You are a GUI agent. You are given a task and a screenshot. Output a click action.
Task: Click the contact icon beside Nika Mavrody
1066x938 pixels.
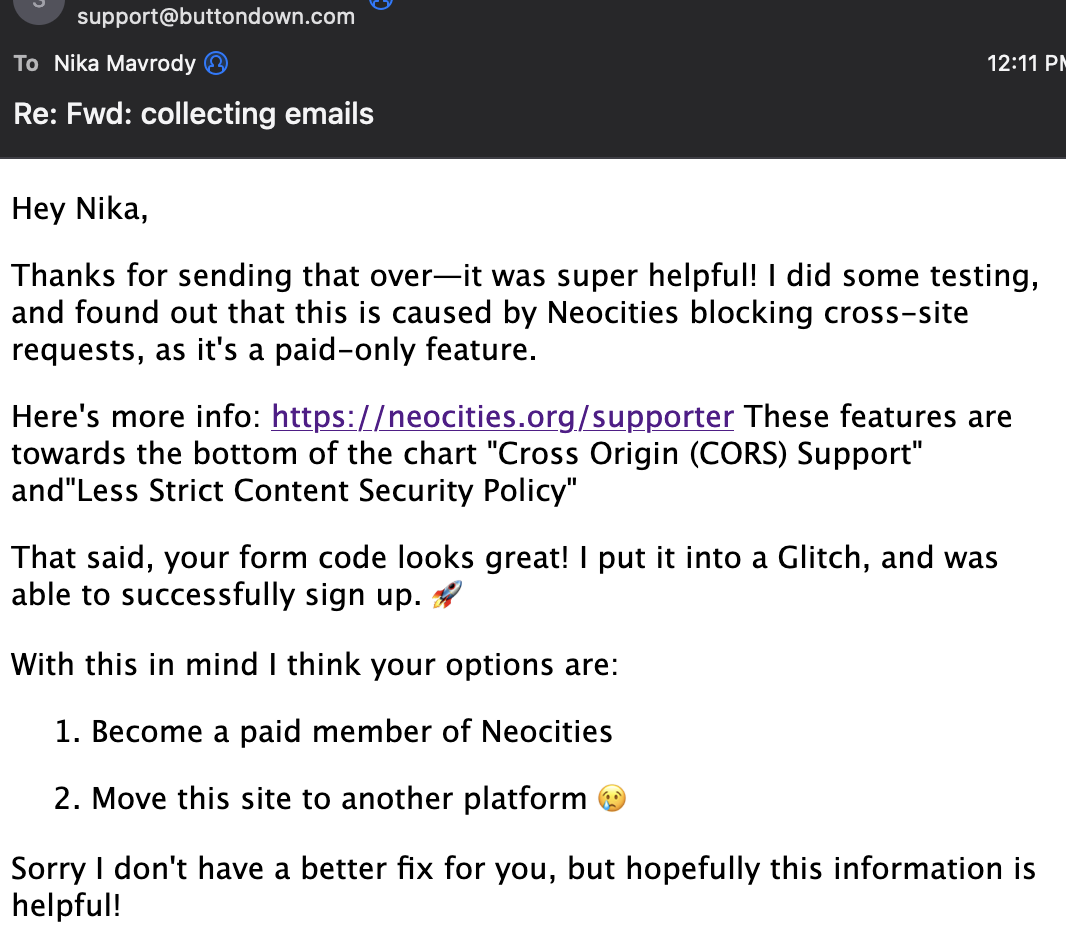pyautogui.click(x=216, y=64)
